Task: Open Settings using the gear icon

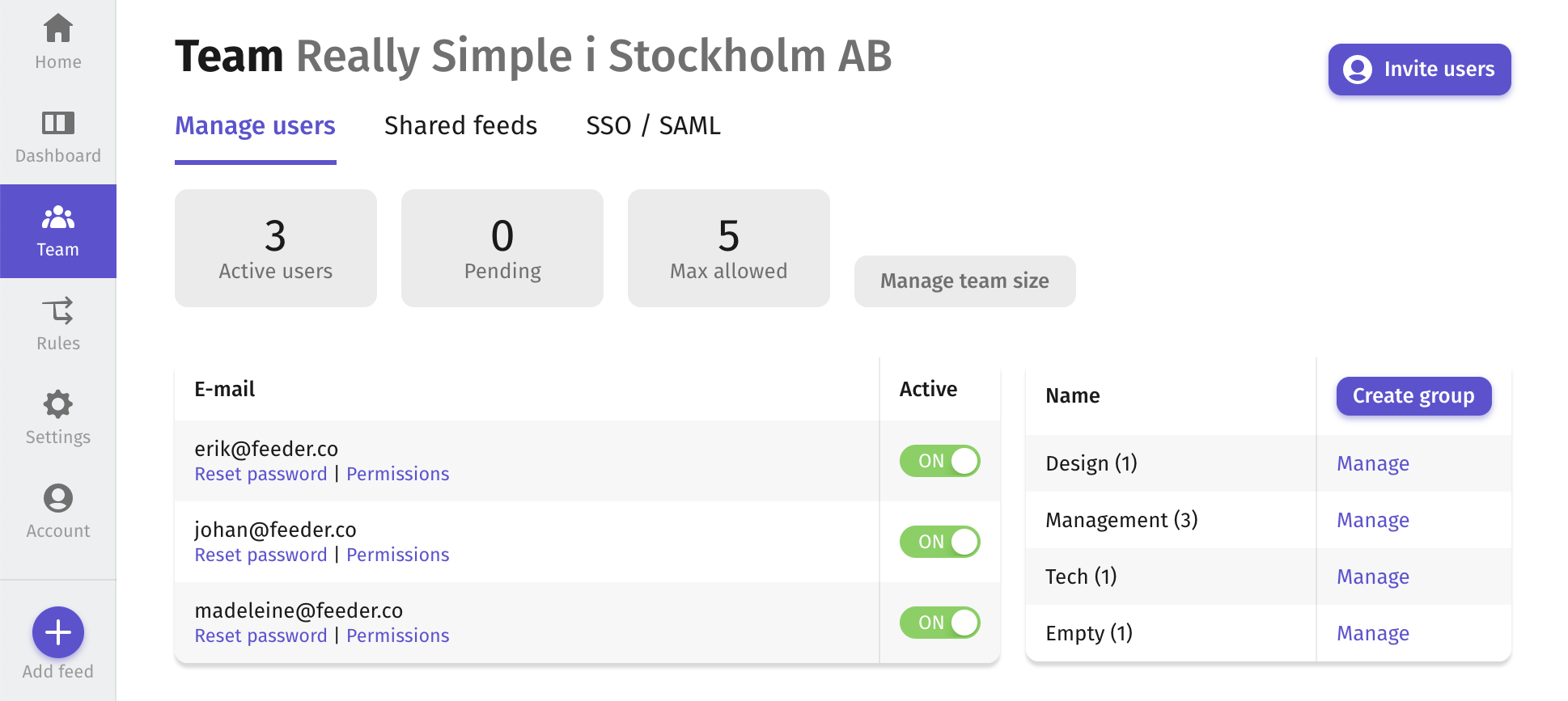Action: click(x=58, y=404)
